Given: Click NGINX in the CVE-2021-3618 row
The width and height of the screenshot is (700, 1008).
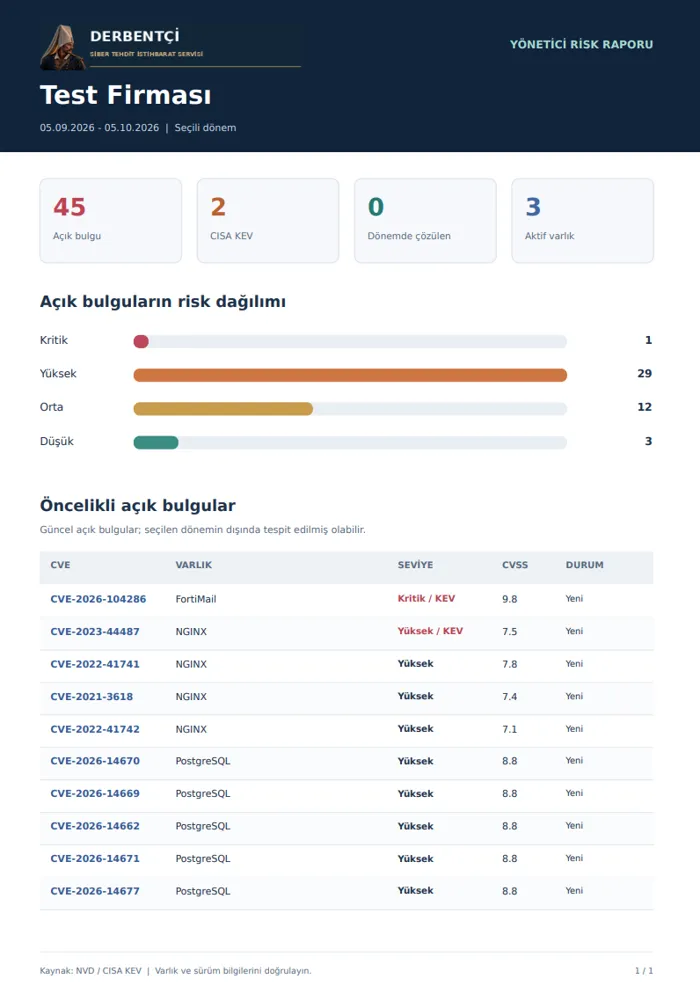Looking at the screenshot, I should click(x=192, y=696).
